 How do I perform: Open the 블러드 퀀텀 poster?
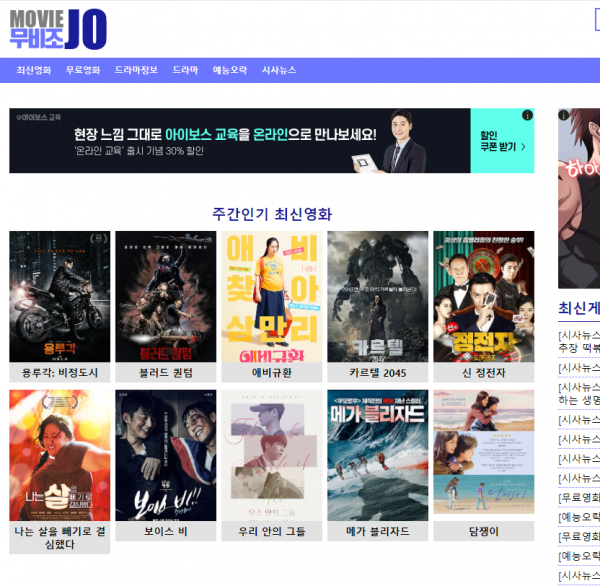(166, 297)
